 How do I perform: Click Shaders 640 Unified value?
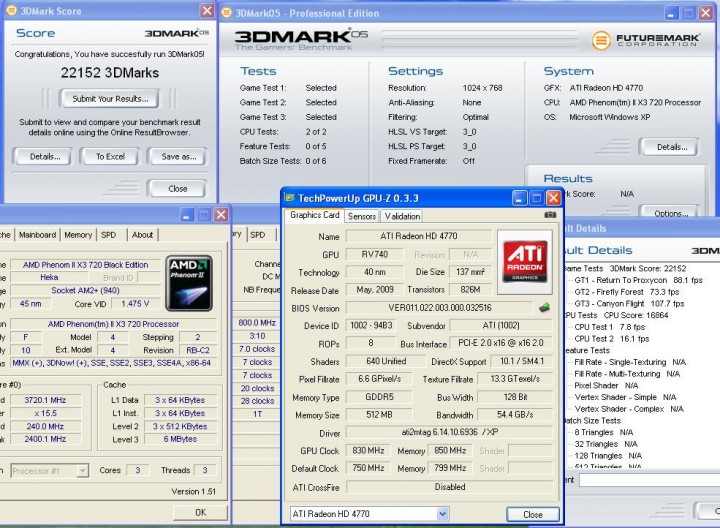(x=386, y=361)
